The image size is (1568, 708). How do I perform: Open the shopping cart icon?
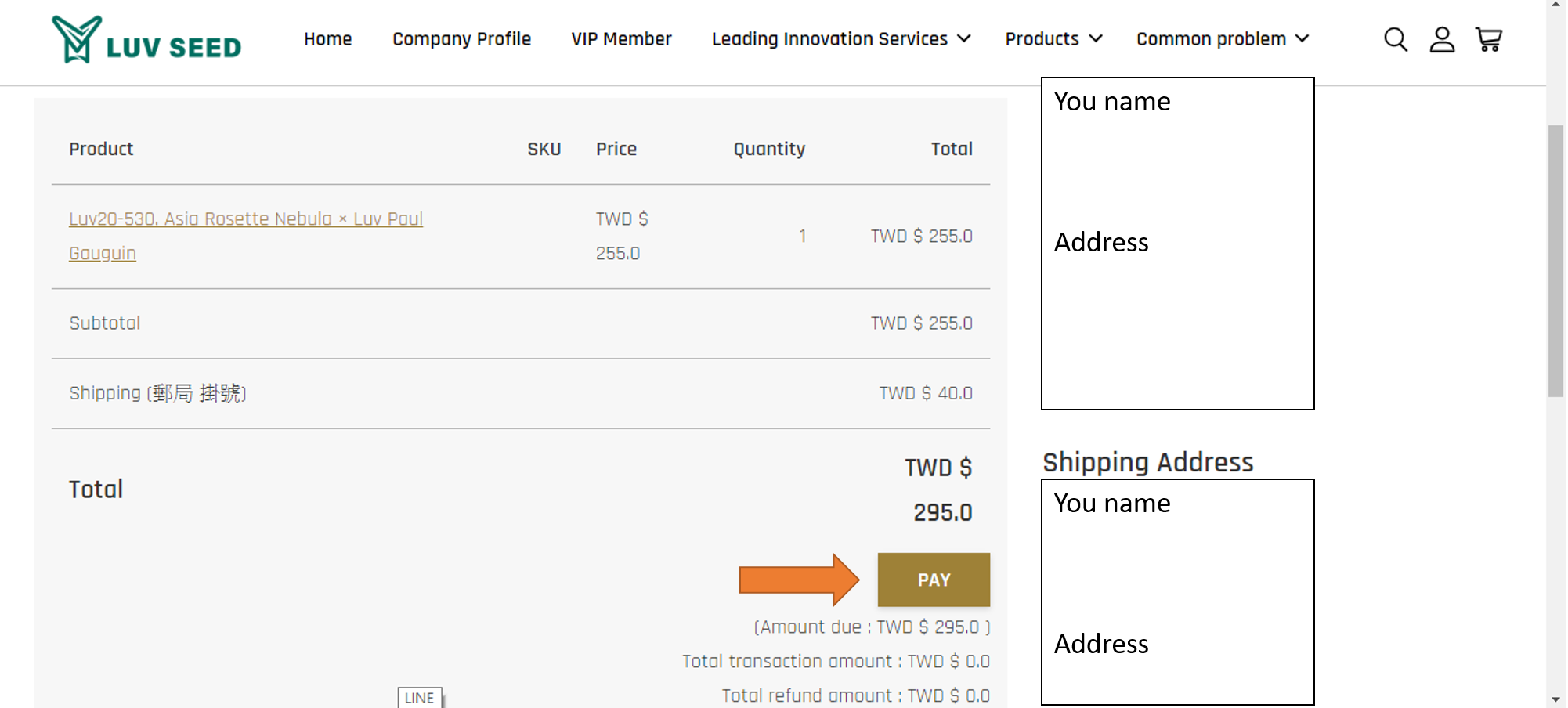click(x=1489, y=39)
